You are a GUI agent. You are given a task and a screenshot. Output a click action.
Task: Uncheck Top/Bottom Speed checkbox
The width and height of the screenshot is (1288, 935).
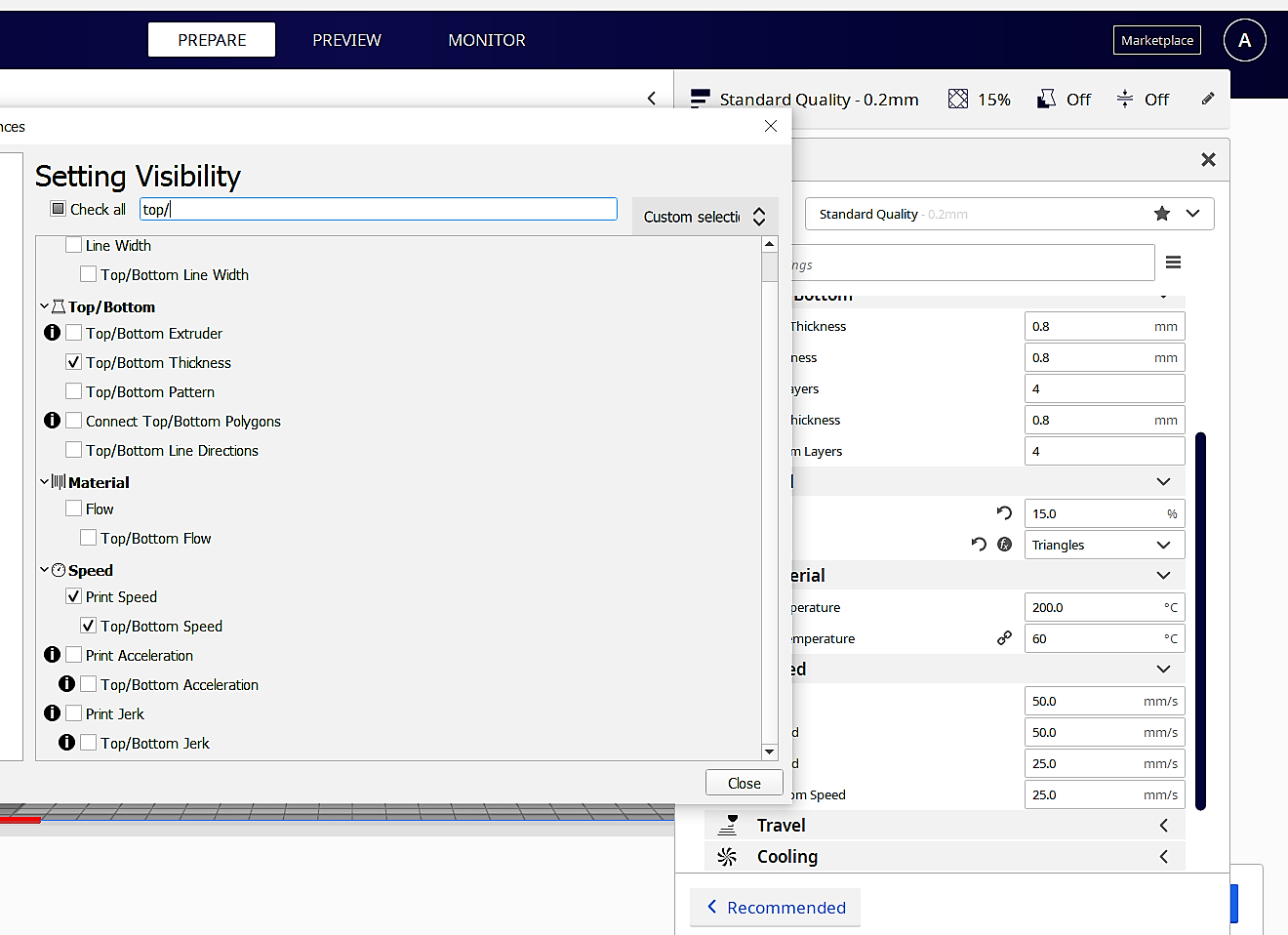(89, 626)
